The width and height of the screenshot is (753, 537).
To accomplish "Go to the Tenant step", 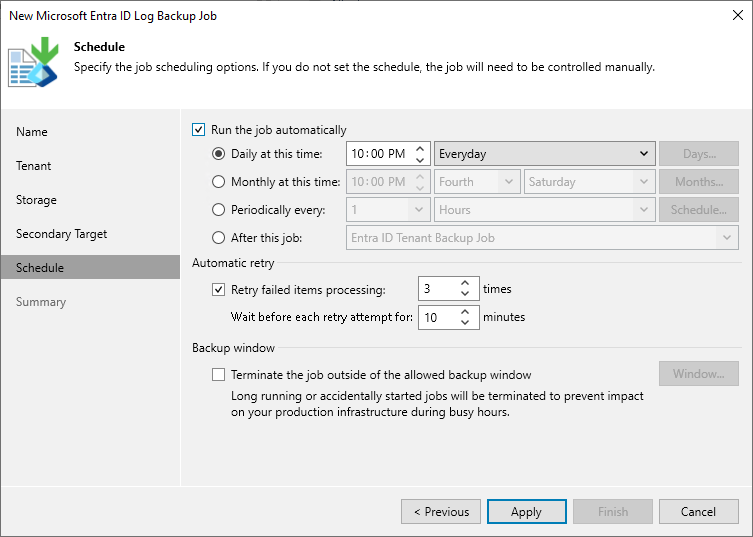I will coord(33,166).
